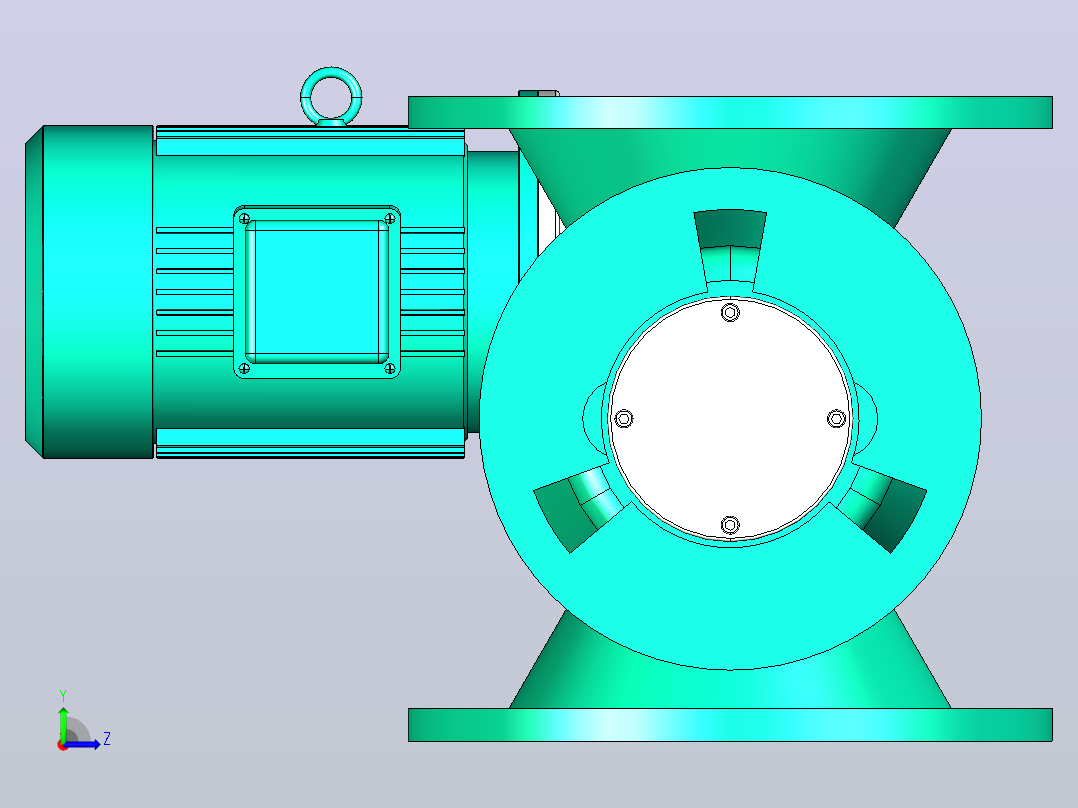The image size is (1078, 808).
Task: Pick bottom-right screw of terminal box
Action: pyautogui.click(x=390, y=369)
